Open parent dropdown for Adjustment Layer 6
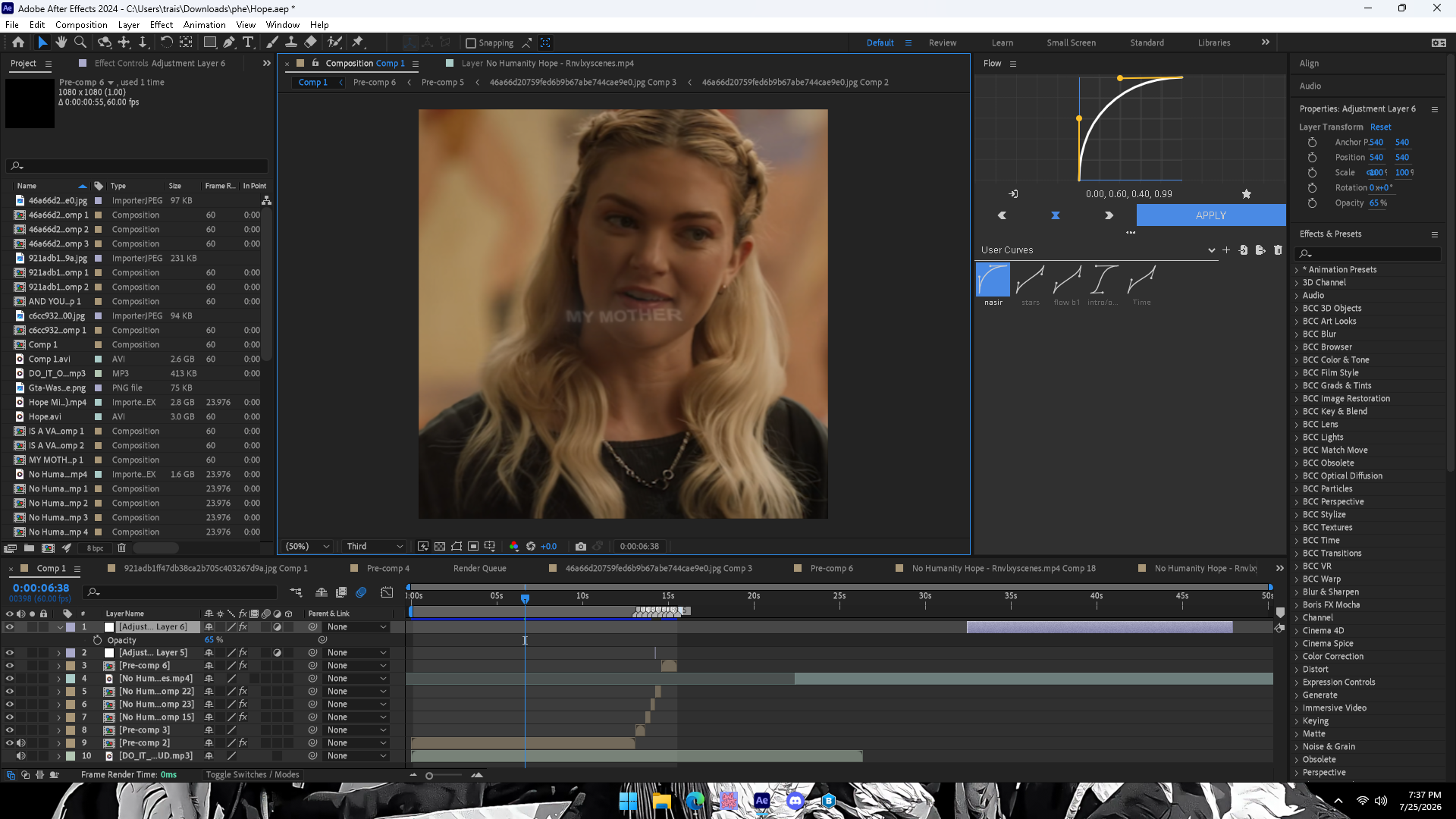This screenshot has height=819, width=1456. click(356, 627)
